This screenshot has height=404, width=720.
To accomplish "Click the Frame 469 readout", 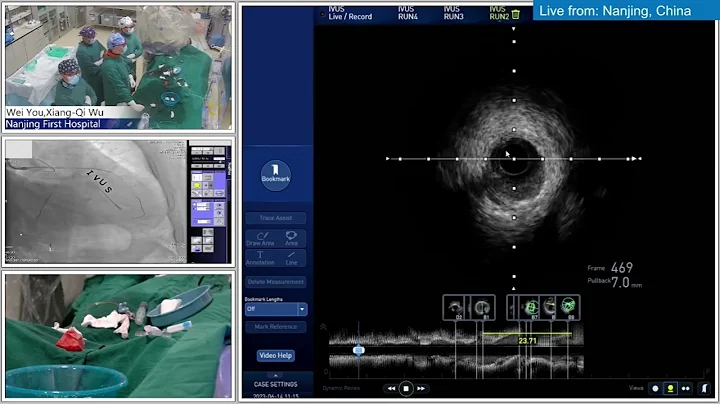I will [610, 268].
